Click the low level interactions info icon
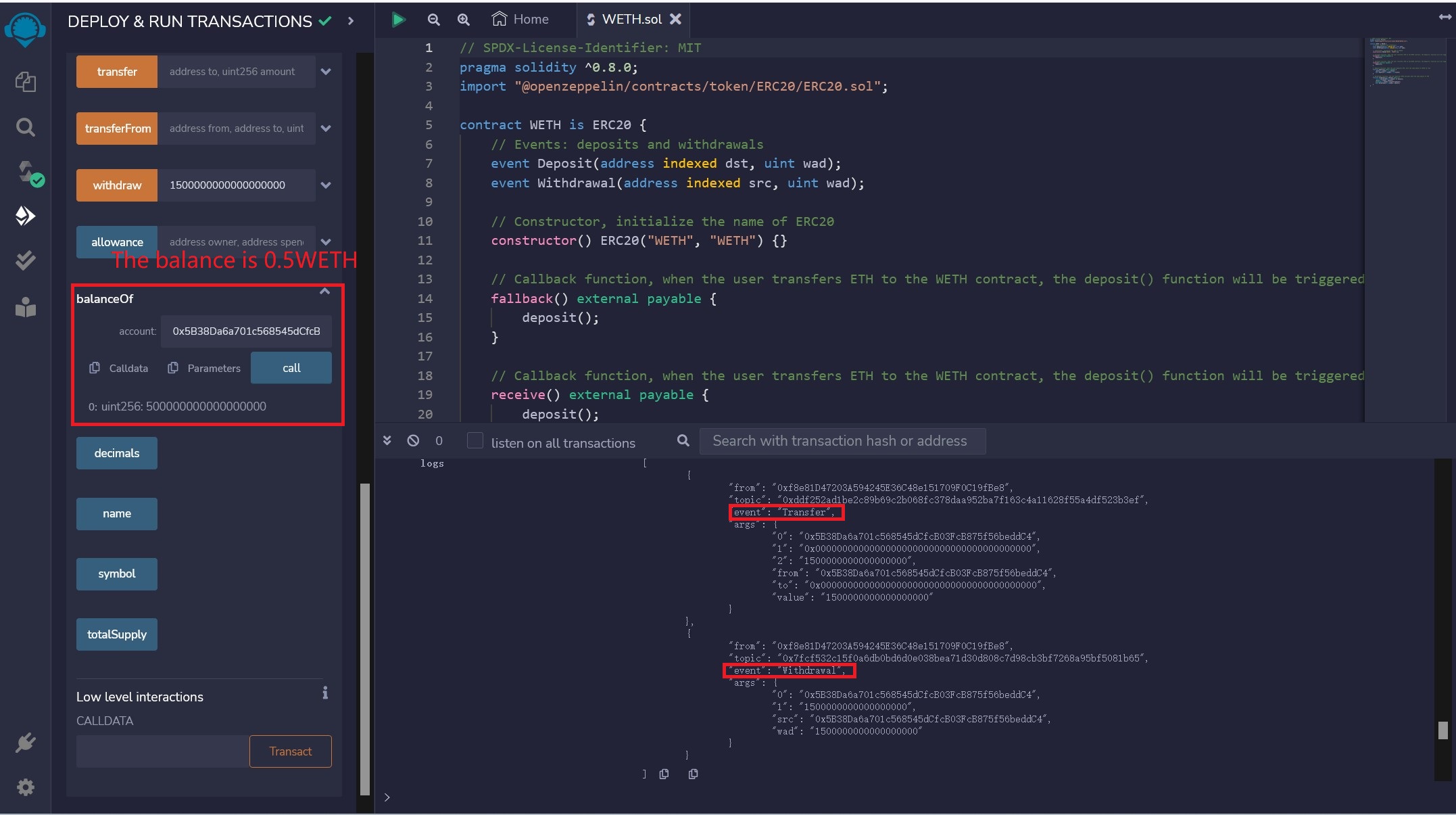 pos(325,693)
